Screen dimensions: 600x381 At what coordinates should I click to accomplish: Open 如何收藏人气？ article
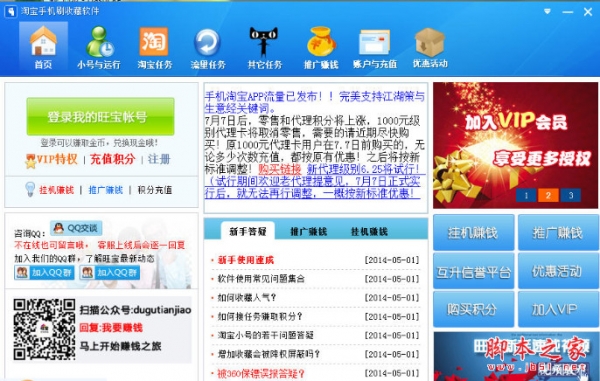coord(247,298)
